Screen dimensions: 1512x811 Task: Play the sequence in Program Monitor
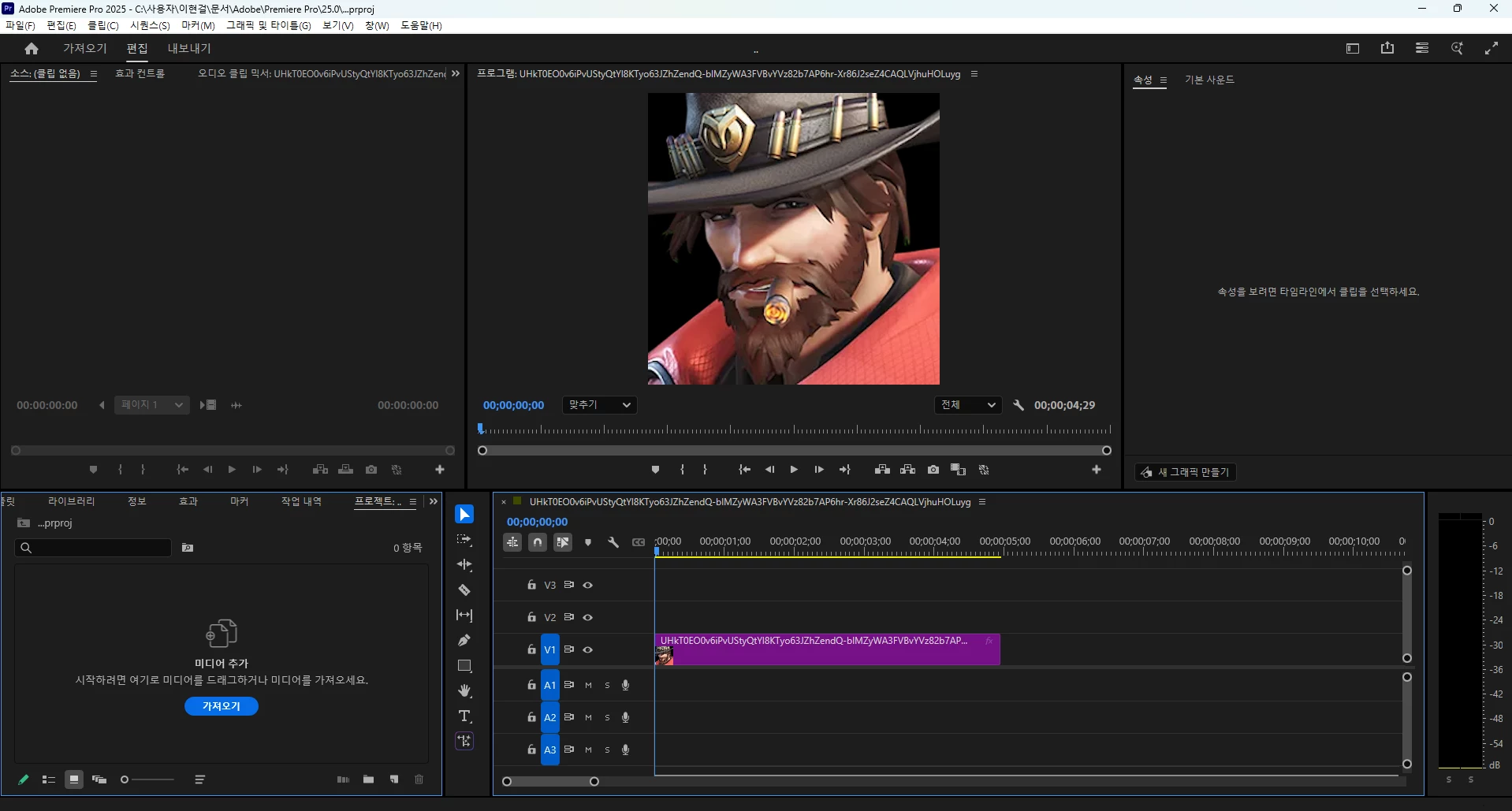[794, 470]
